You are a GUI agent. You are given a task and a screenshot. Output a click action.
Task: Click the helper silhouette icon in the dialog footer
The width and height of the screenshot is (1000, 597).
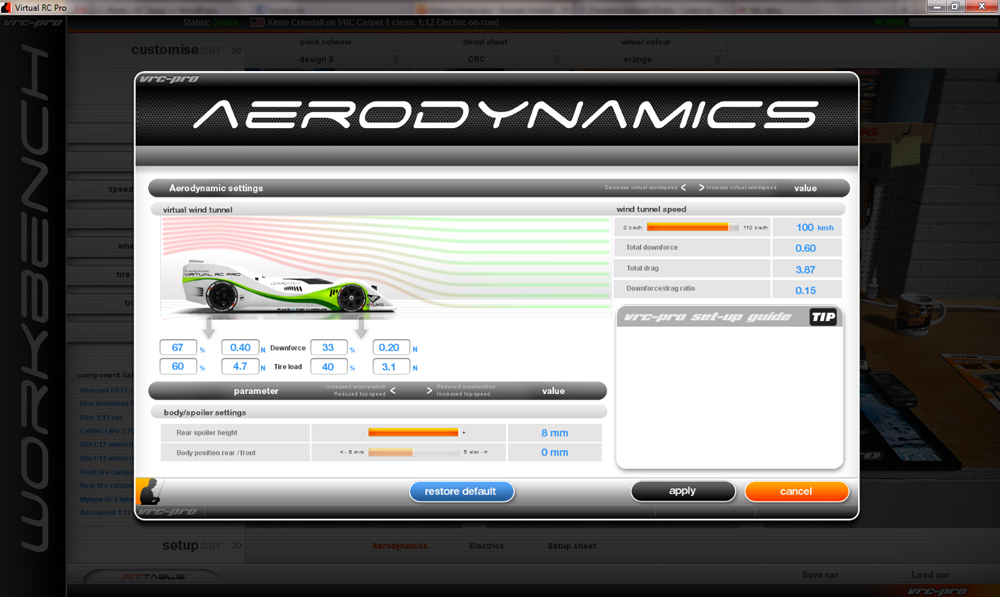click(x=149, y=491)
